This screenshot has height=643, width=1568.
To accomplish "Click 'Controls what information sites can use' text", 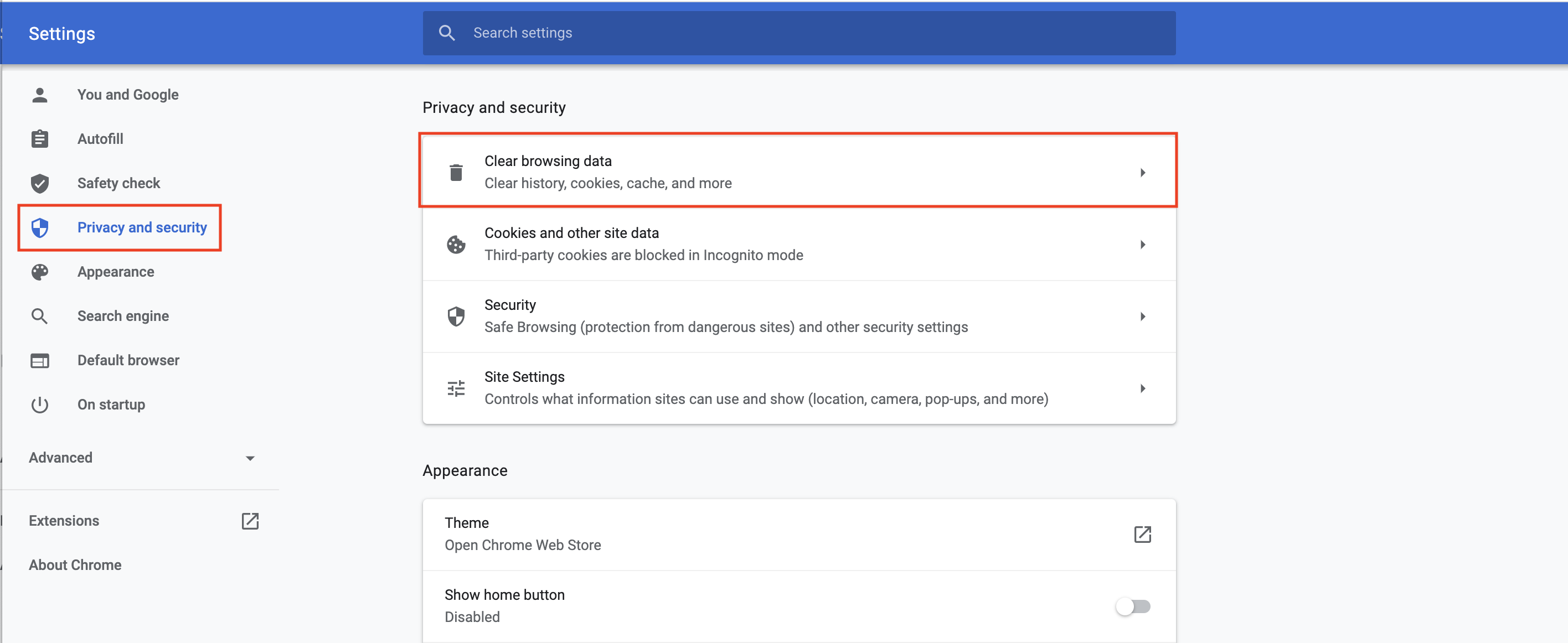I will [x=766, y=399].
